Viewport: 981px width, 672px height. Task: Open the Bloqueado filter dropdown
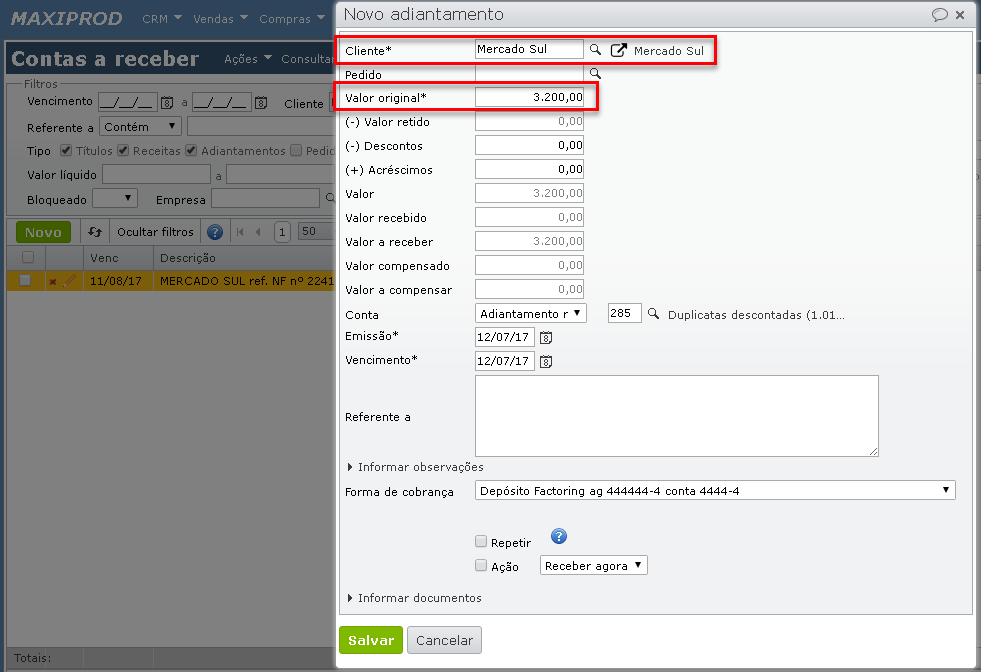pos(114,198)
